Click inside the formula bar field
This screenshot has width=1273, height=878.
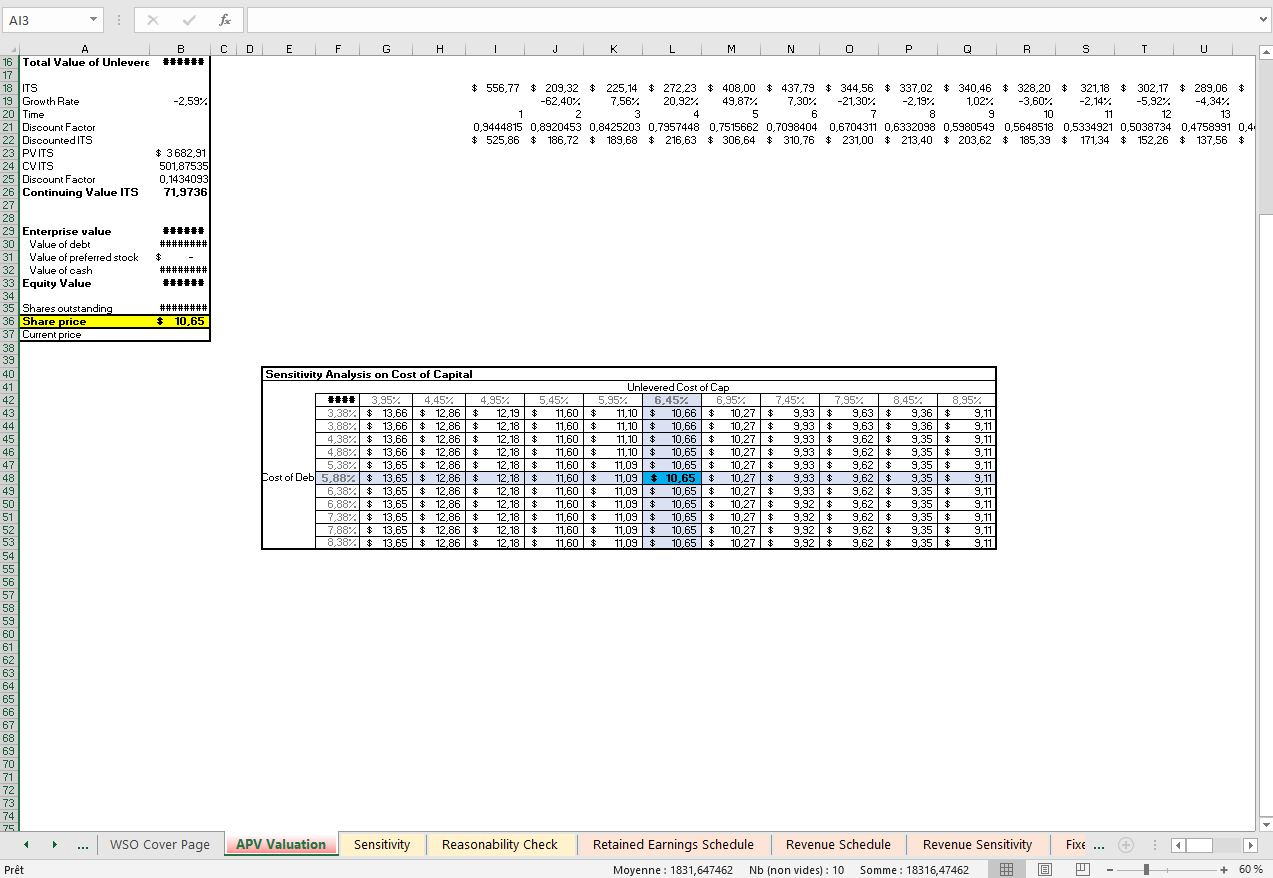pyautogui.click(x=750, y=20)
